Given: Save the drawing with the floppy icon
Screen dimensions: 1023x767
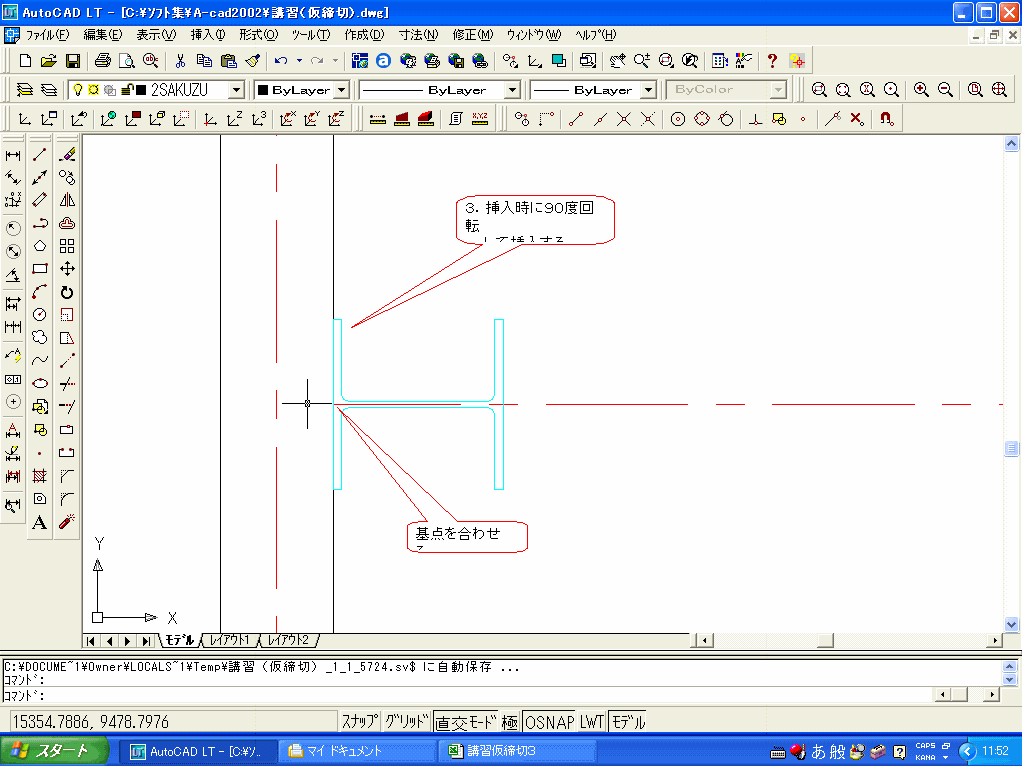Looking at the screenshot, I should (x=72, y=61).
